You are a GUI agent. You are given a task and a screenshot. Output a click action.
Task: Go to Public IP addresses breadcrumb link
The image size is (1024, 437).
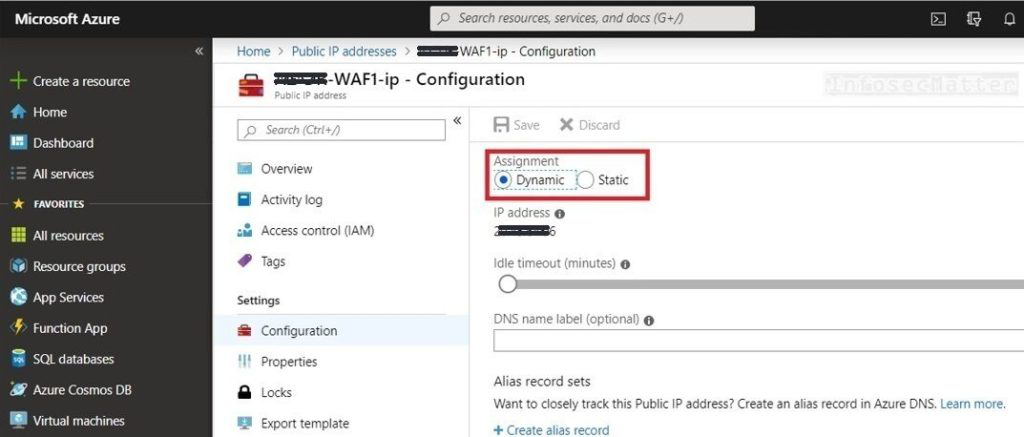click(x=344, y=52)
